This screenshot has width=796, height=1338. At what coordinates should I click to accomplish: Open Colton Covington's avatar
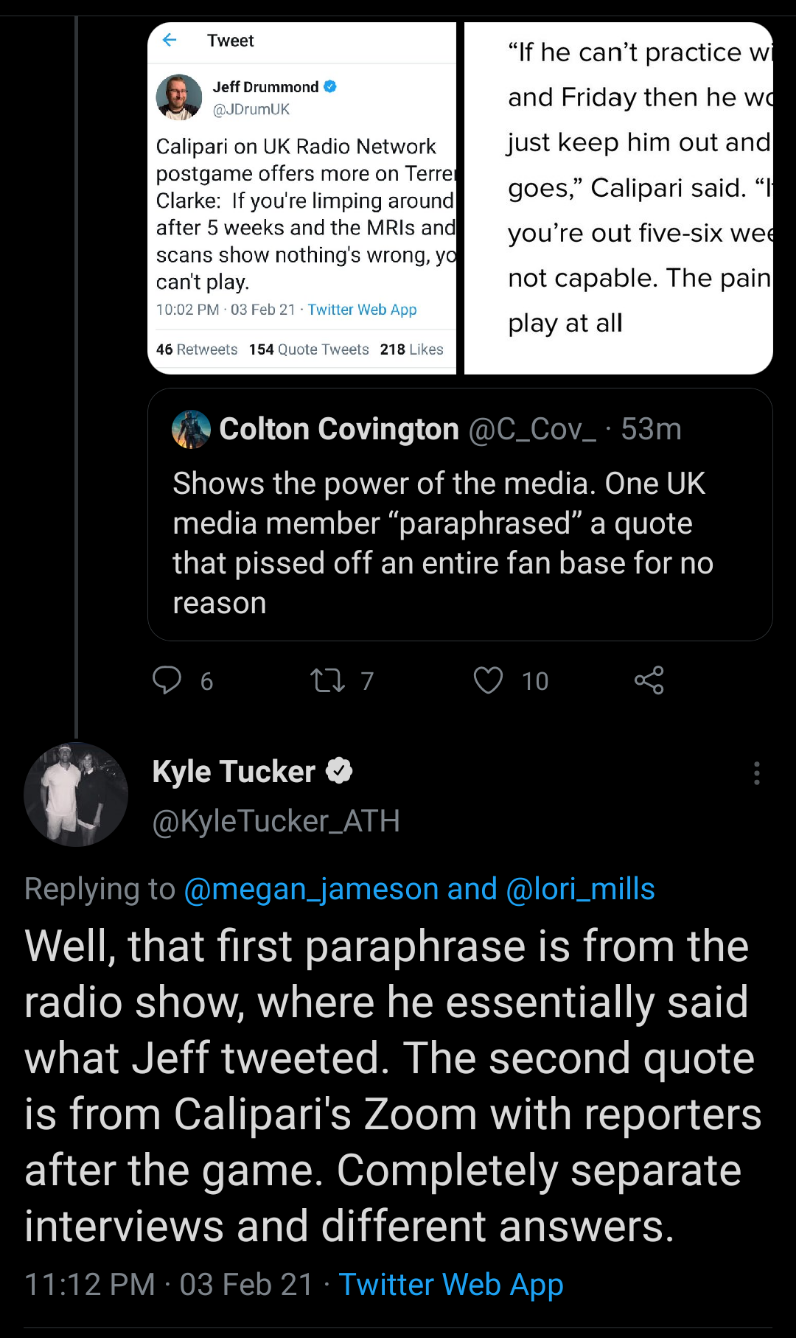click(x=191, y=429)
